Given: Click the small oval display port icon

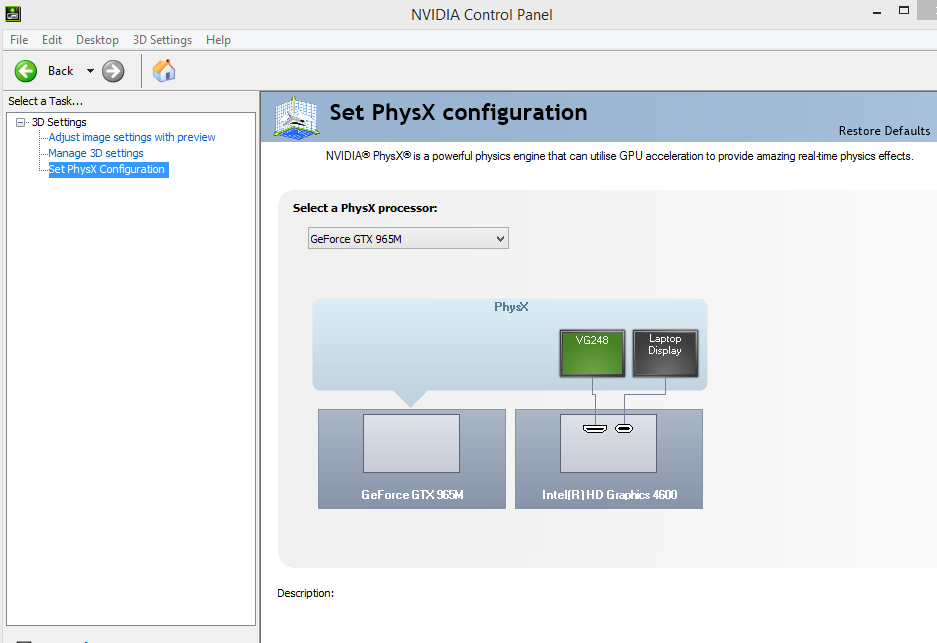Looking at the screenshot, I should 624,428.
